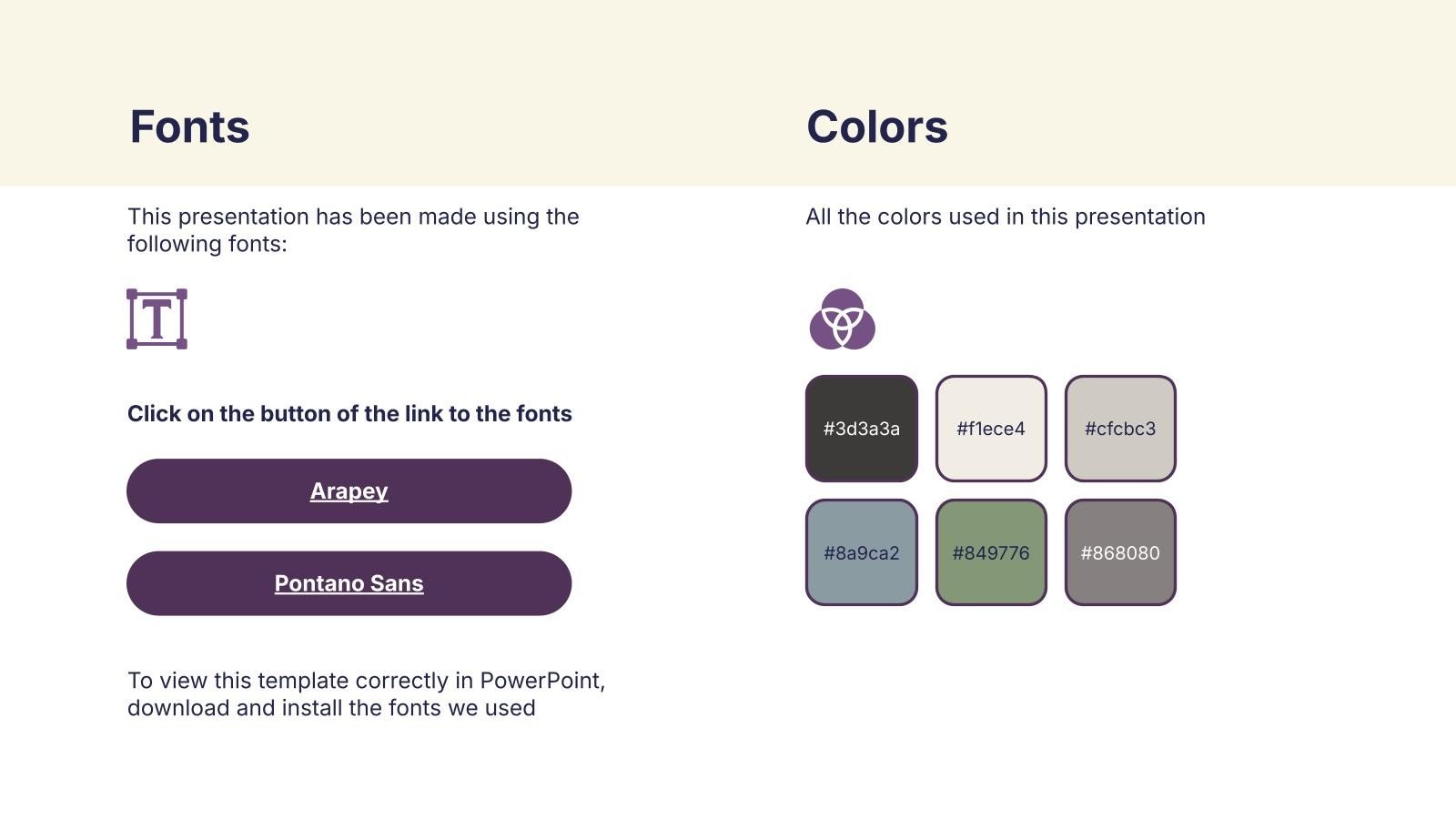Open the Pontano Sans font link

pyautogui.click(x=349, y=583)
